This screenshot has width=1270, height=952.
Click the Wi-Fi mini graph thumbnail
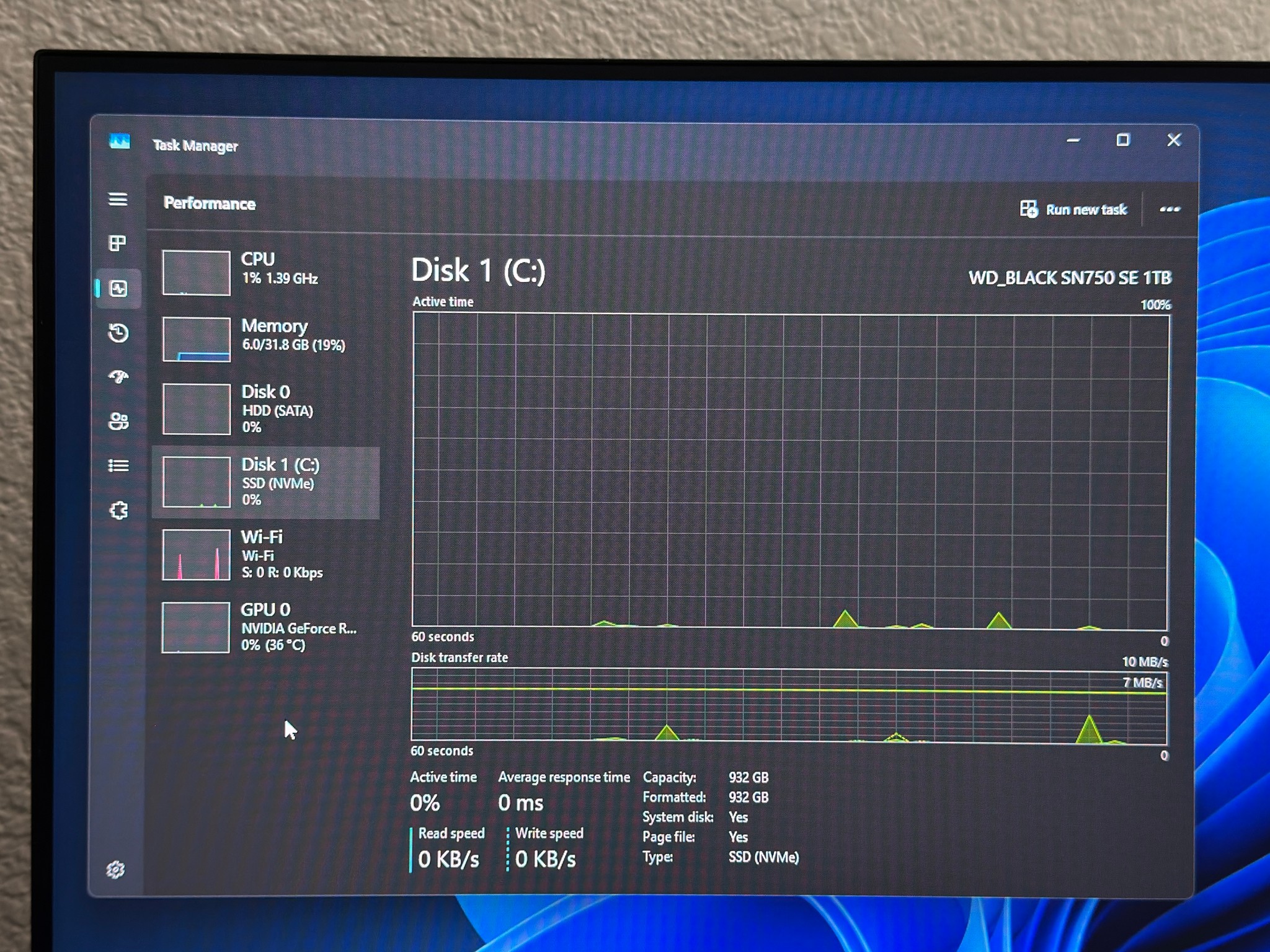click(x=196, y=555)
